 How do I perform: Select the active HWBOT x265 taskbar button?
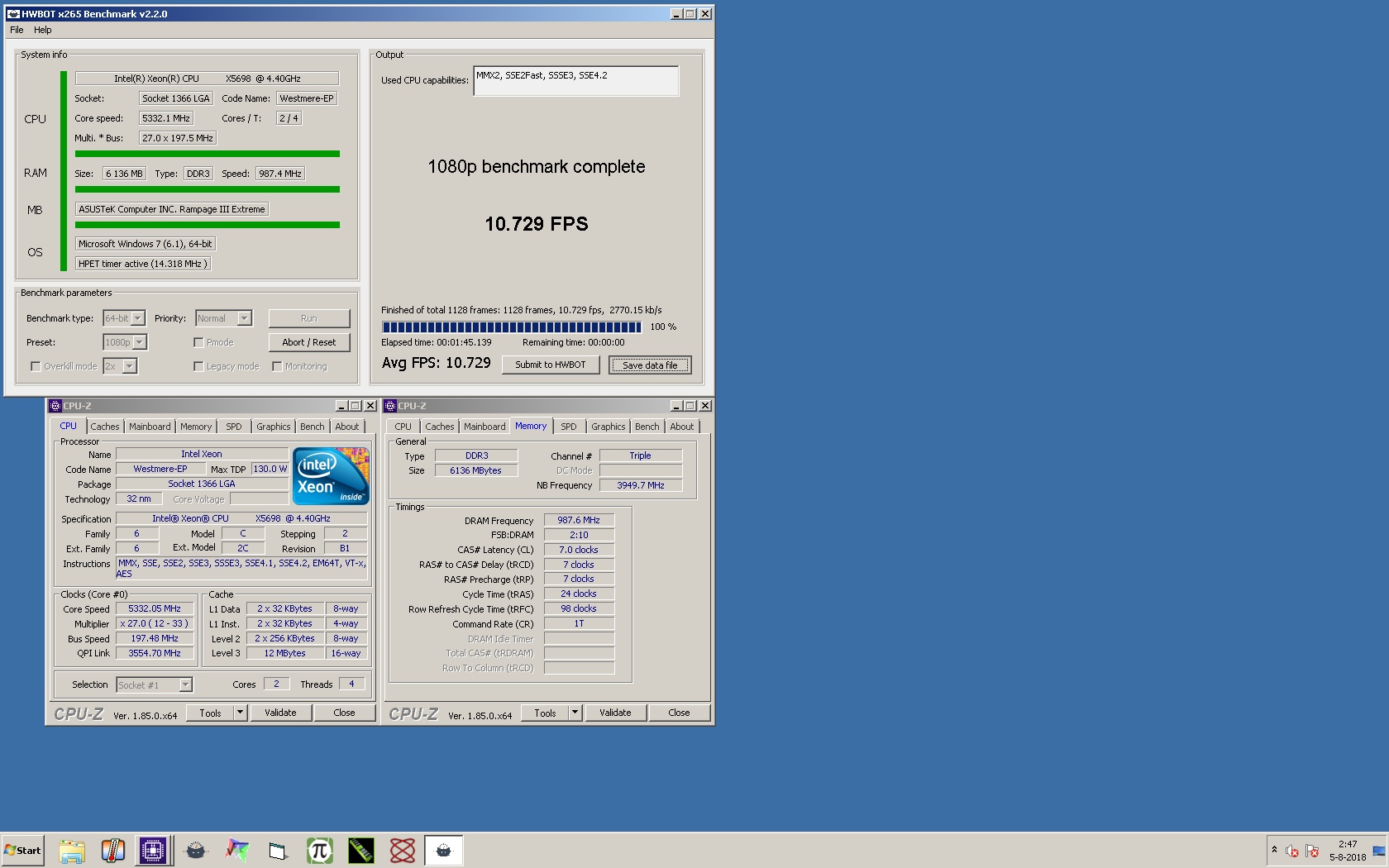pyautogui.click(x=444, y=850)
